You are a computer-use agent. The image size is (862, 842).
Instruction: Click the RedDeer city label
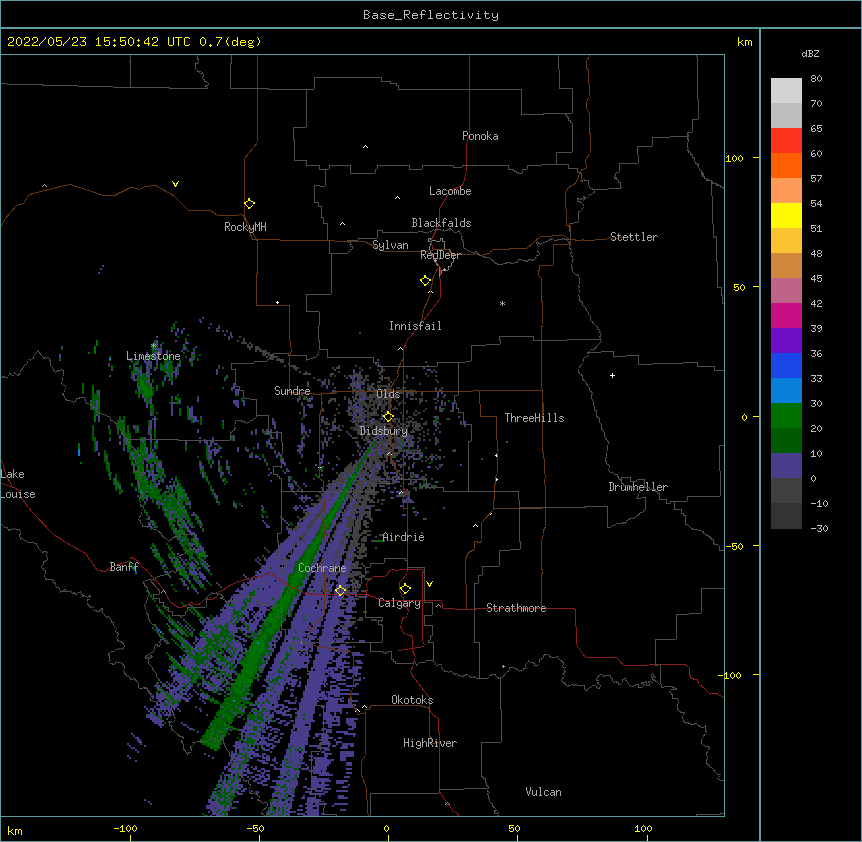440,255
